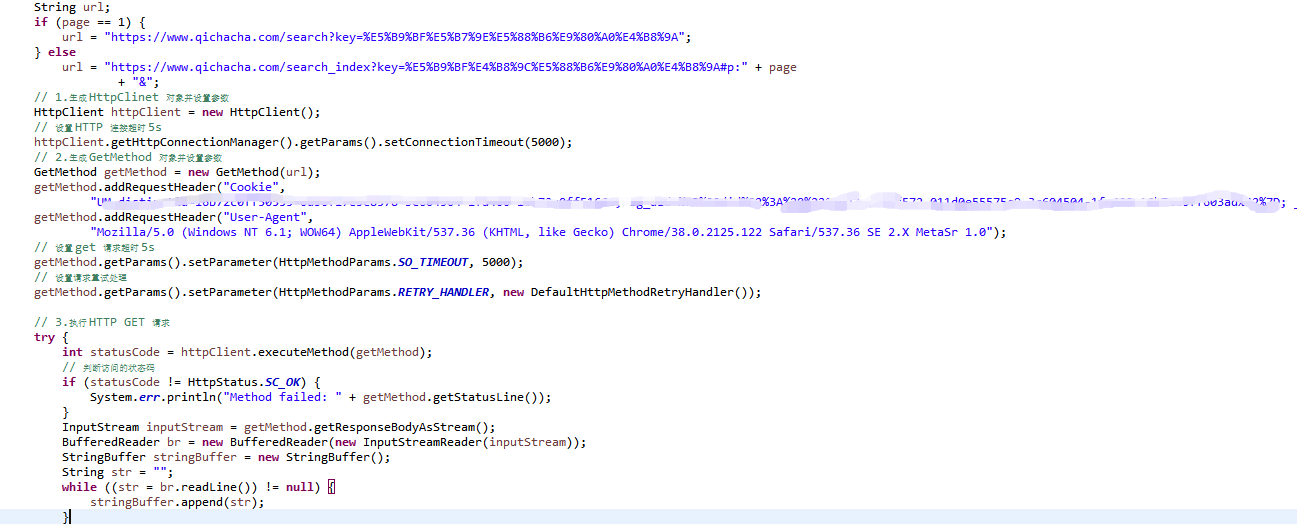Click the System.err.println "Method failed" line

(x=320, y=397)
